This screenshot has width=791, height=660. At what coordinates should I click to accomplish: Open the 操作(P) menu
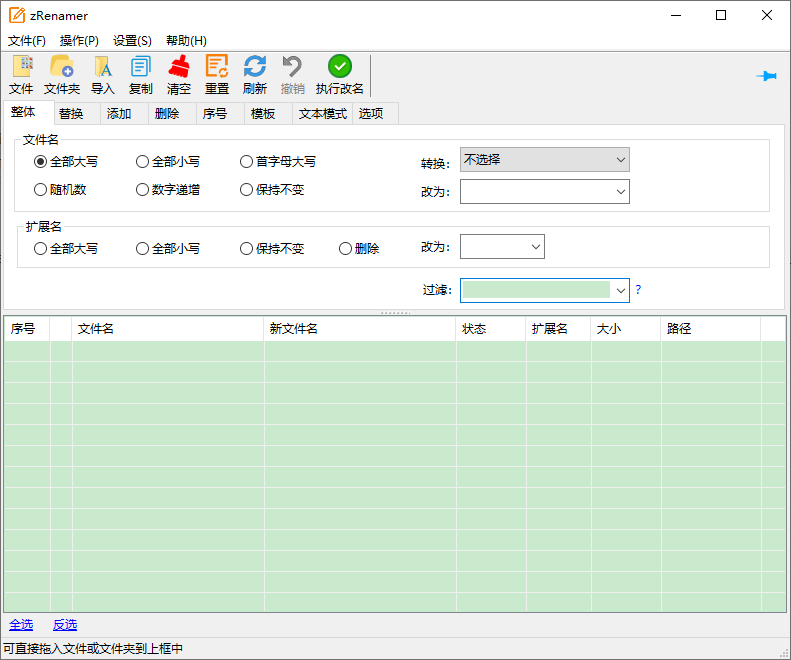79,41
